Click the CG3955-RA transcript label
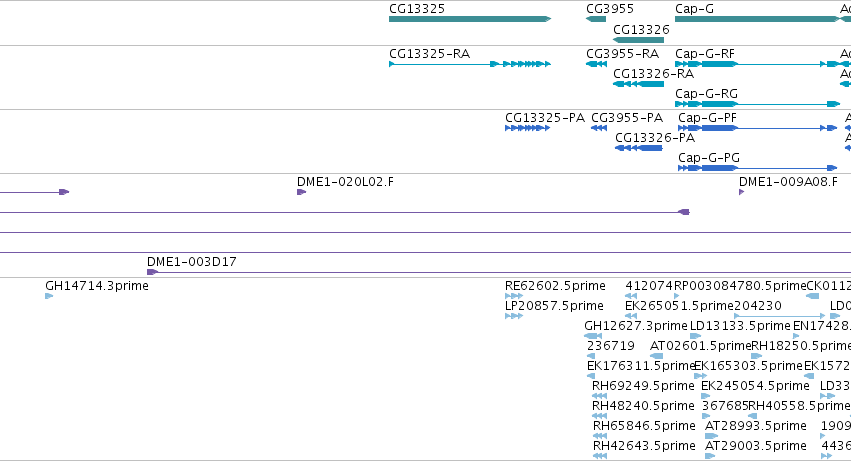Screen dimensions: 851x461 622,54
